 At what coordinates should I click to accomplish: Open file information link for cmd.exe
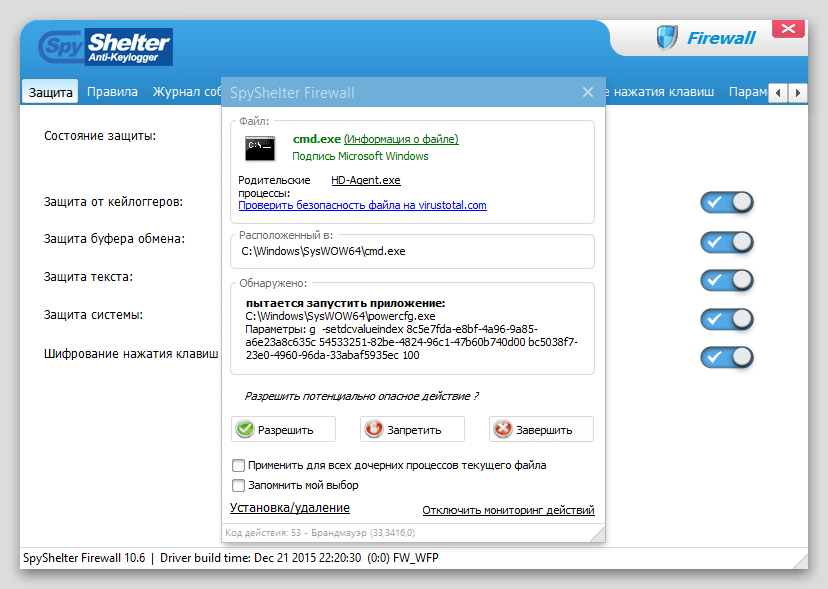[x=401, y=139]
